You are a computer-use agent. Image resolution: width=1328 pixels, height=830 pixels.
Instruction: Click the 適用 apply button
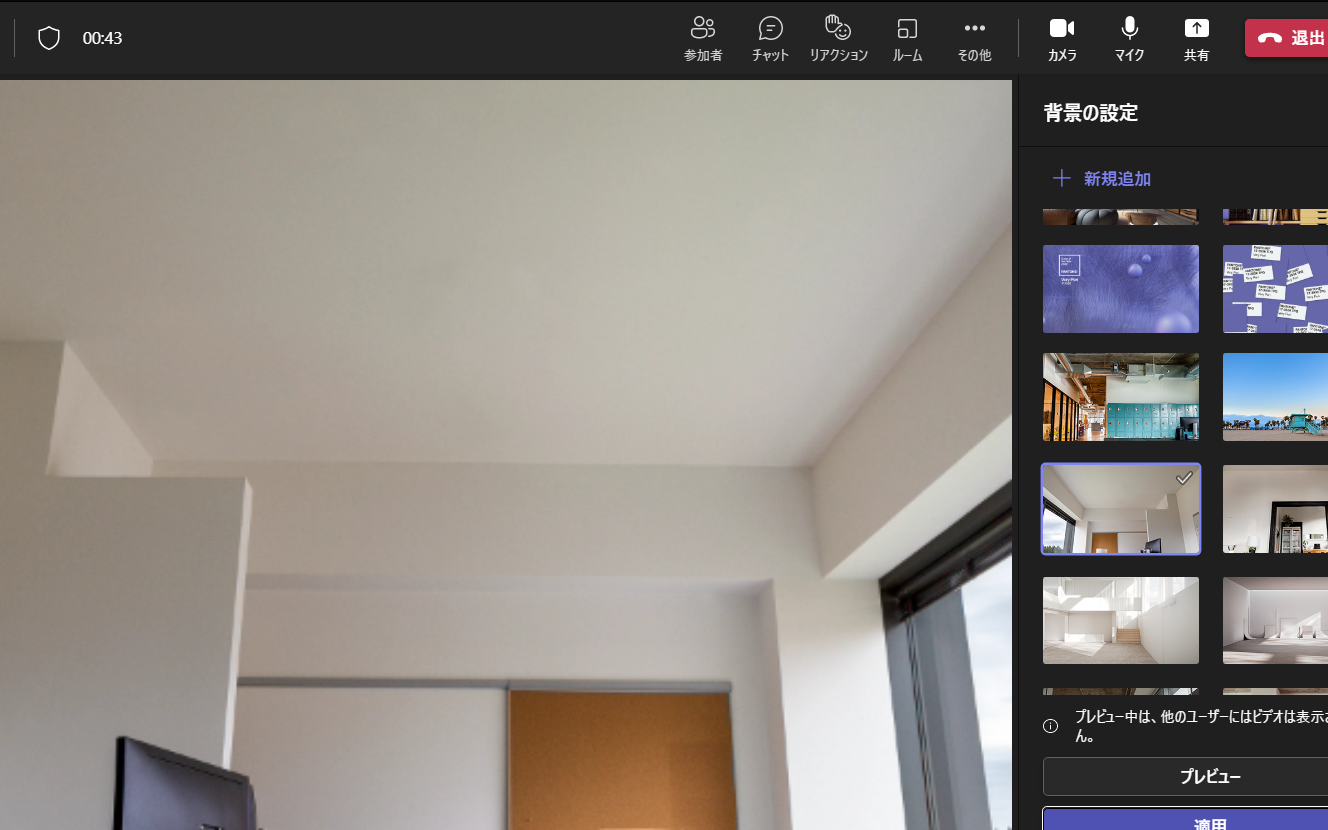click(x=1185, y=819)
